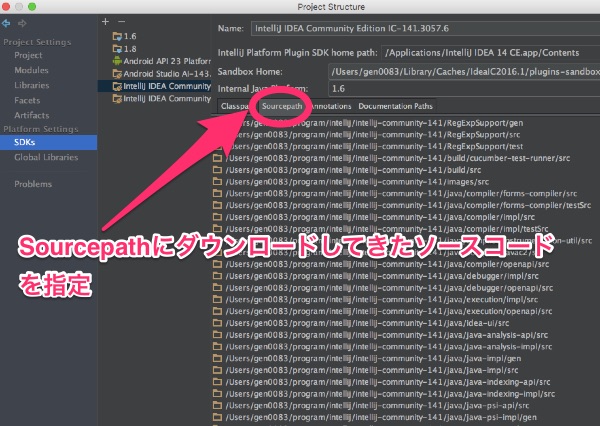The height and width of the screenshot is (426, 600).
Task: Select the java/compiler/openapi/src path
Action: point(387,264)
